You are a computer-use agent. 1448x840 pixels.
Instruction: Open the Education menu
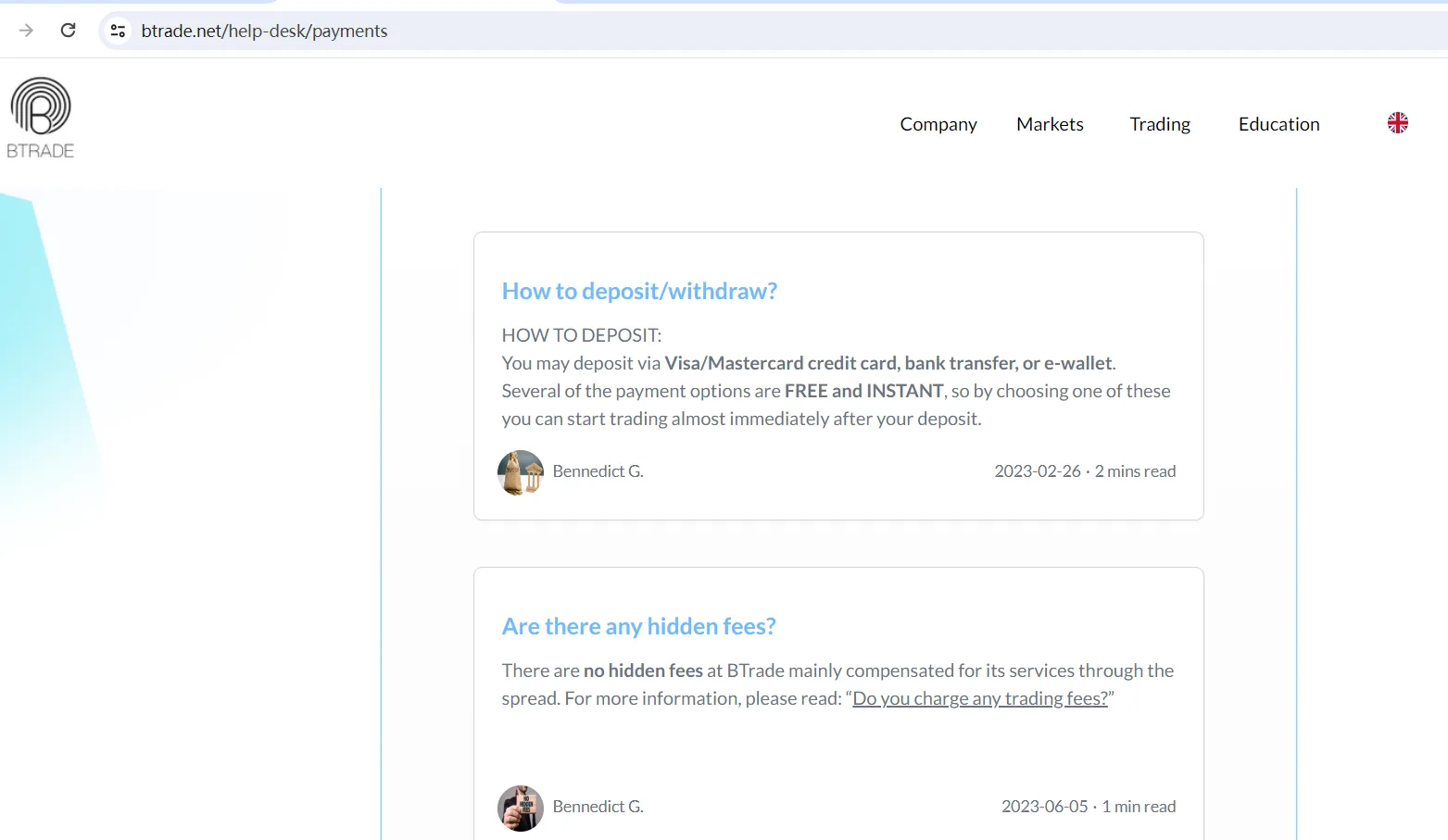1278,124
